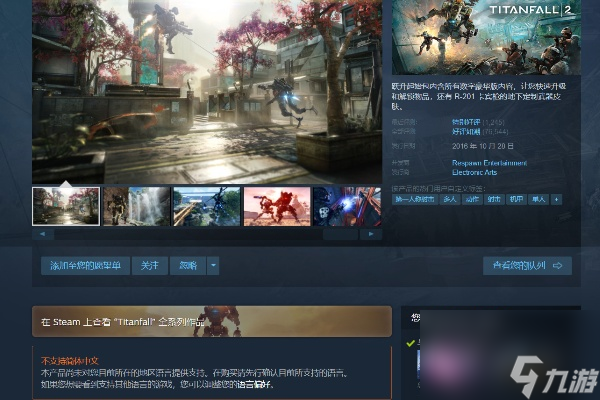Click the 动作 action tag
Viewport: 600px width, 400px height.
click(472, 199)
